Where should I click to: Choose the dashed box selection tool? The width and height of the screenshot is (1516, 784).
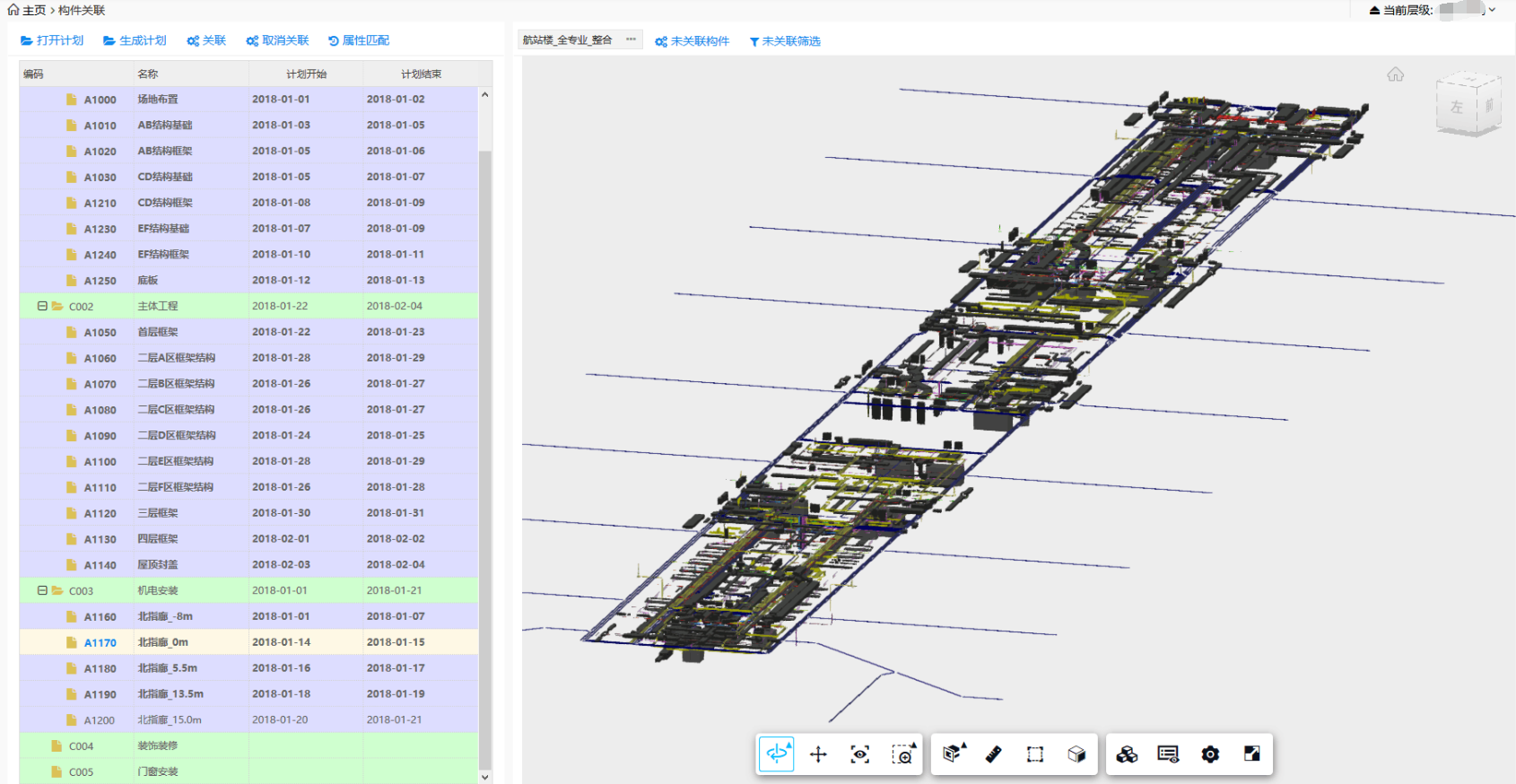(x=1035, y=754)
